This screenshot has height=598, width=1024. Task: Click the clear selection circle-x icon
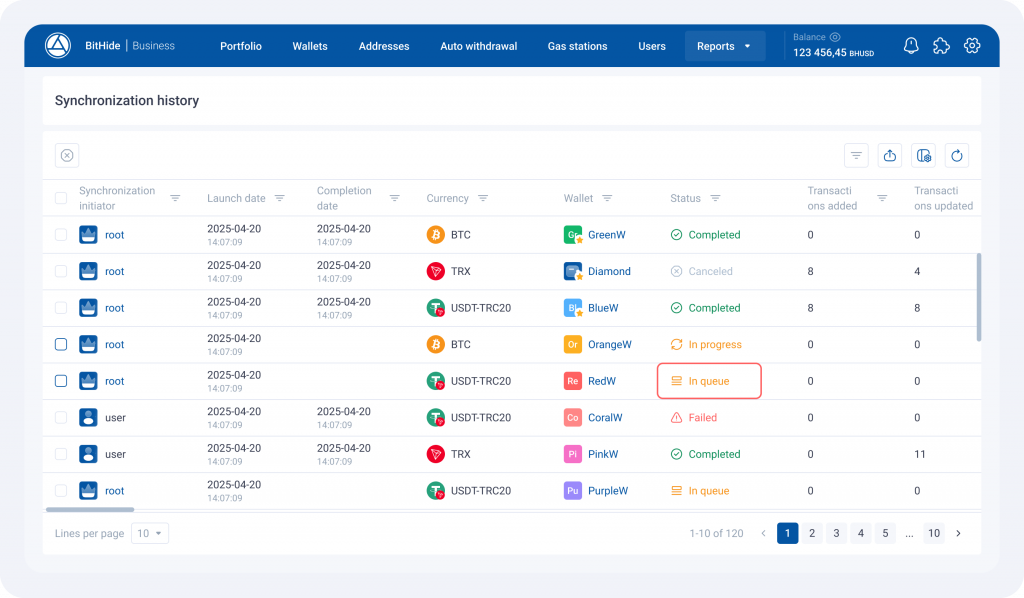67,155
